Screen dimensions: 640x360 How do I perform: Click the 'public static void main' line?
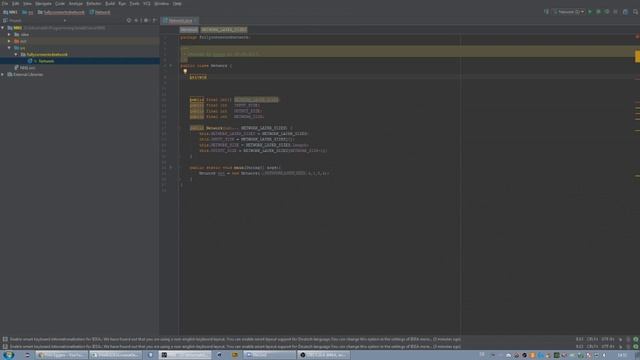(235, 168)
